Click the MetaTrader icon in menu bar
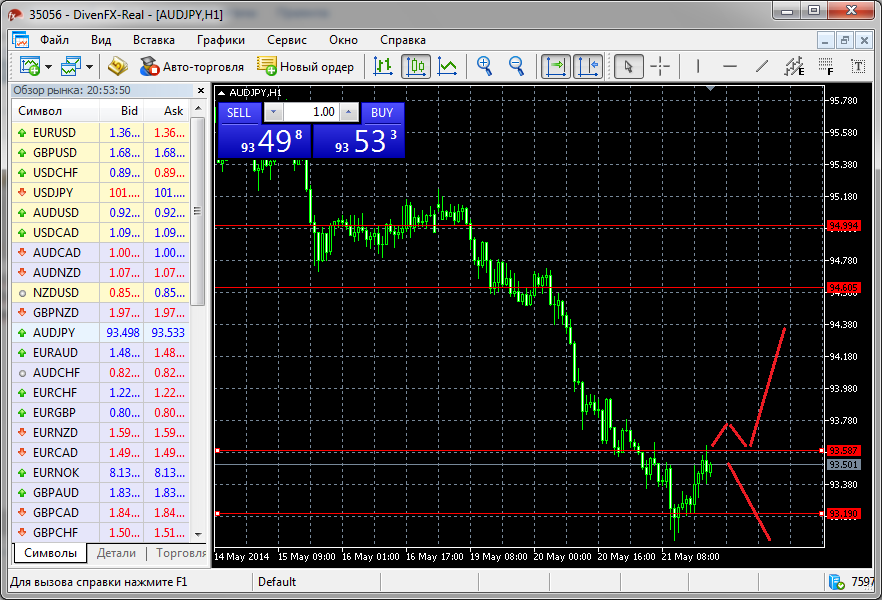882x600 pixels. 21,40
